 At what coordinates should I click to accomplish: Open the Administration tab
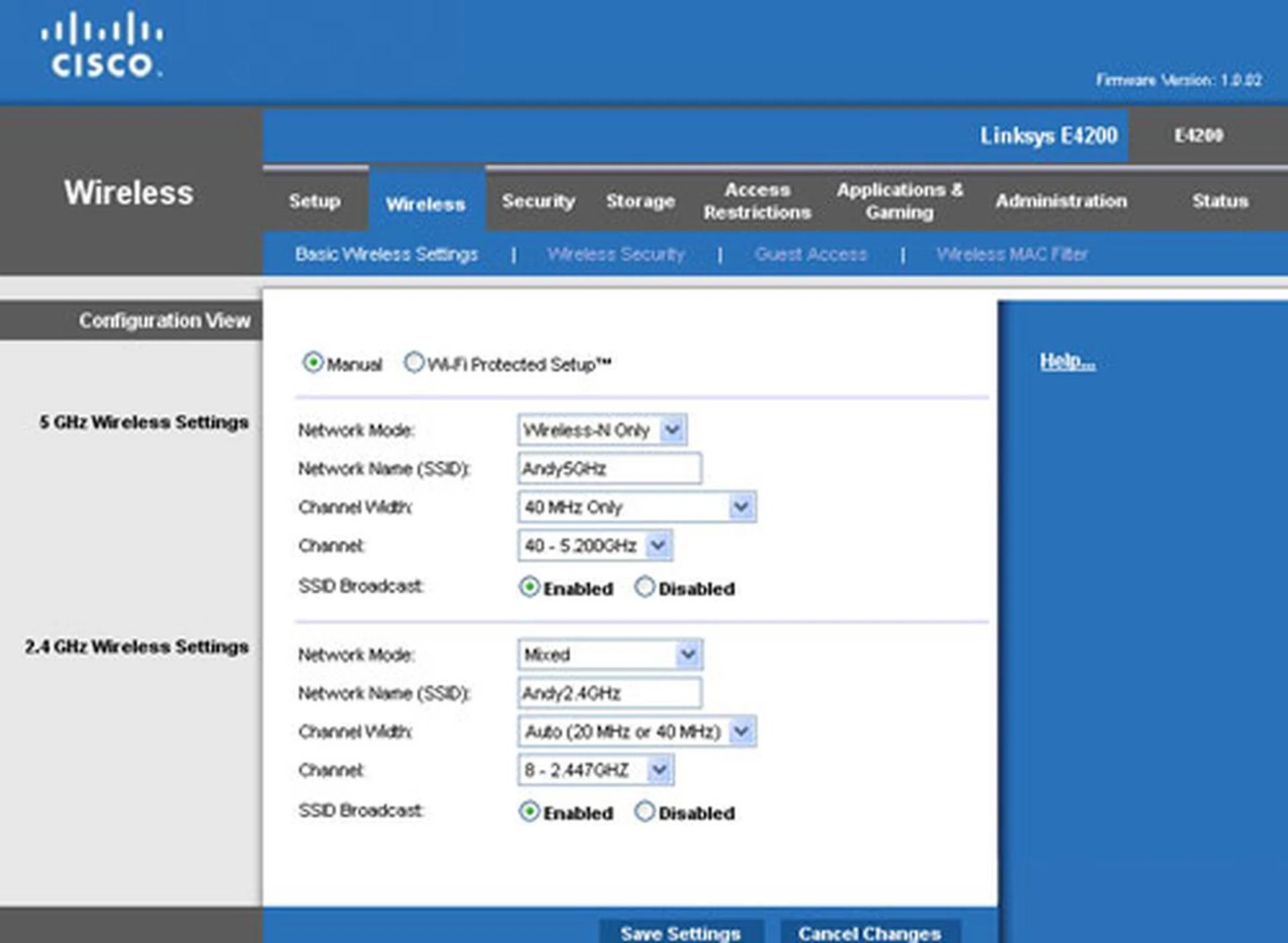[x=1061, y=201]
